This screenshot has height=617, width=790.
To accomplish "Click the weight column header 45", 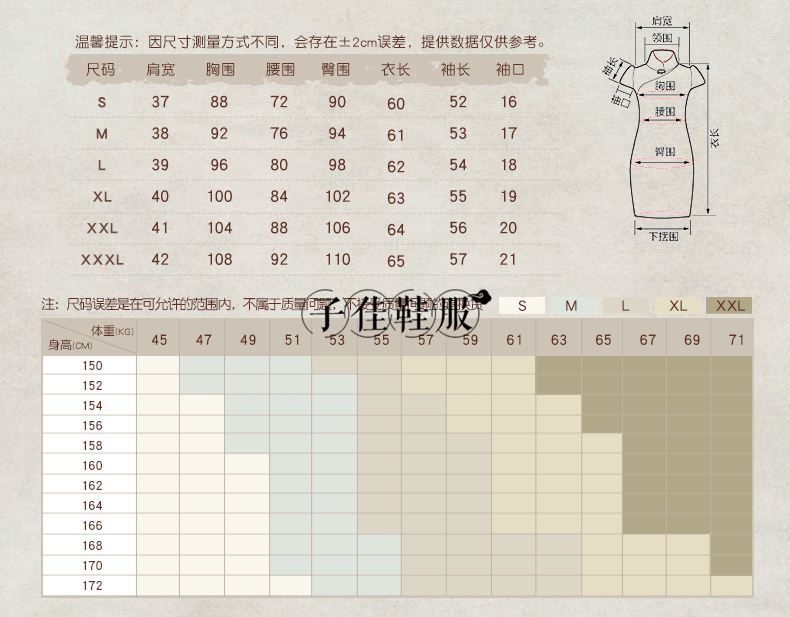I will coord(159,340).
